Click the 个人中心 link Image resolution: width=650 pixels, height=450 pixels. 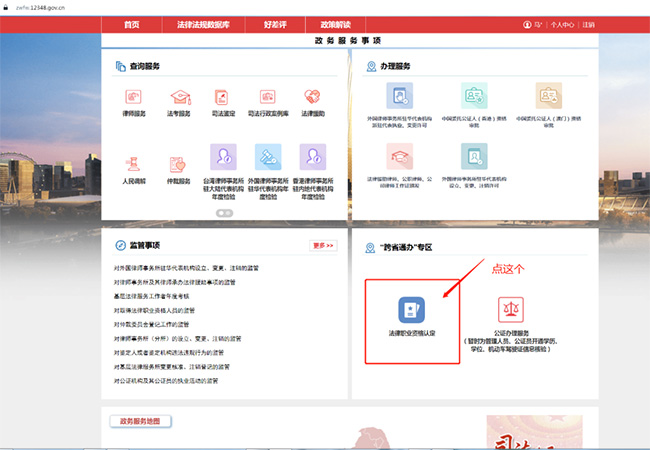(x=561, y=25)
